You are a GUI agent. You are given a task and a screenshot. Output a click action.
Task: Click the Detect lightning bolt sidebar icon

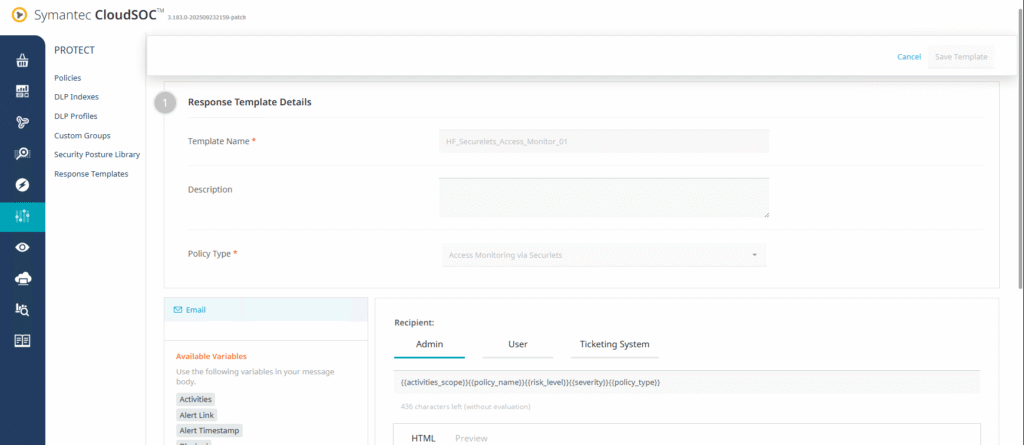pyautogui.click(x=22, y=185)
